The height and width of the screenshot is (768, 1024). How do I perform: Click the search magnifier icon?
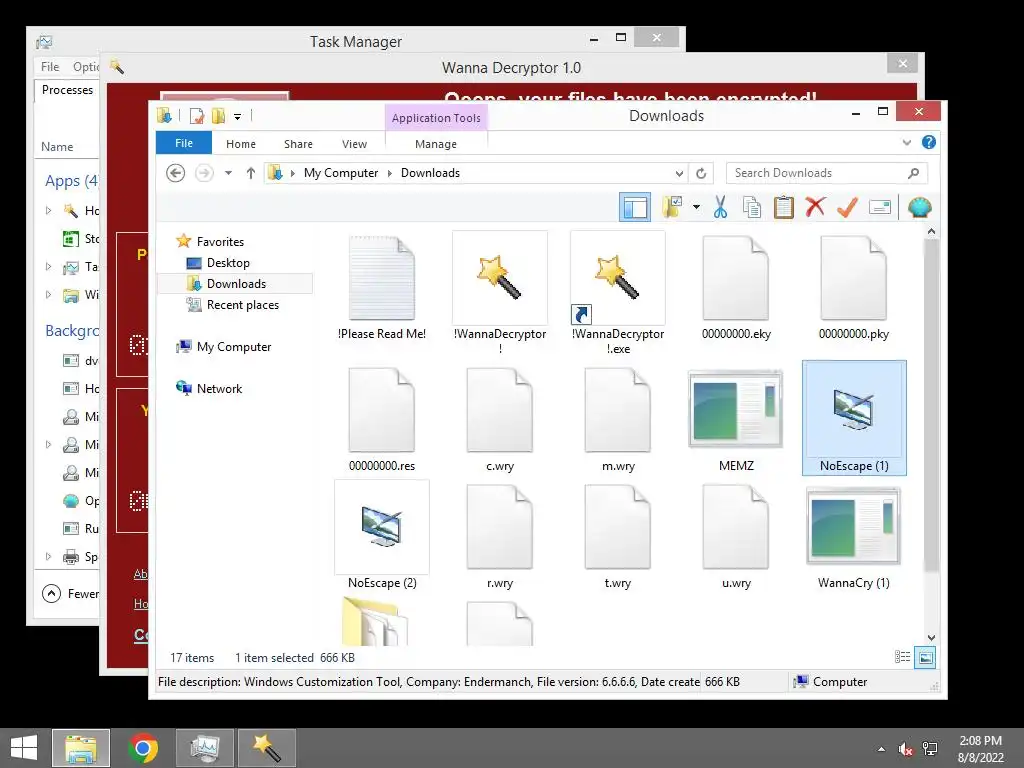pyautogui.click(x=914, y=173)
